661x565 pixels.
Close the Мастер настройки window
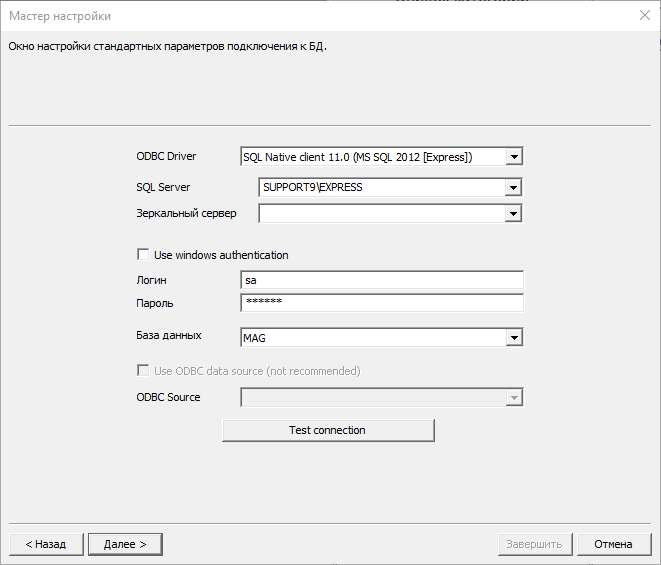tap(645, 16)
